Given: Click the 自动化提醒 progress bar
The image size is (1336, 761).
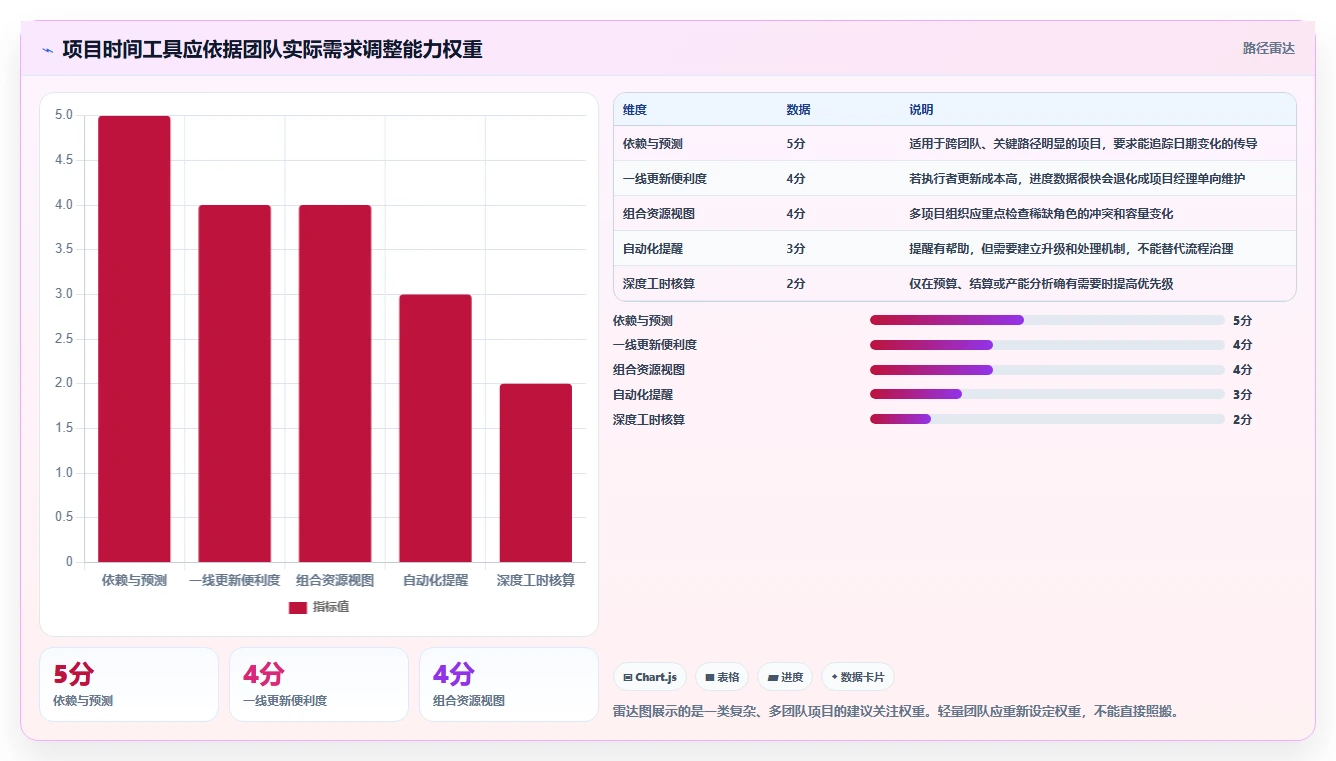Looking at the screenshot, I should click(1047, 394).
